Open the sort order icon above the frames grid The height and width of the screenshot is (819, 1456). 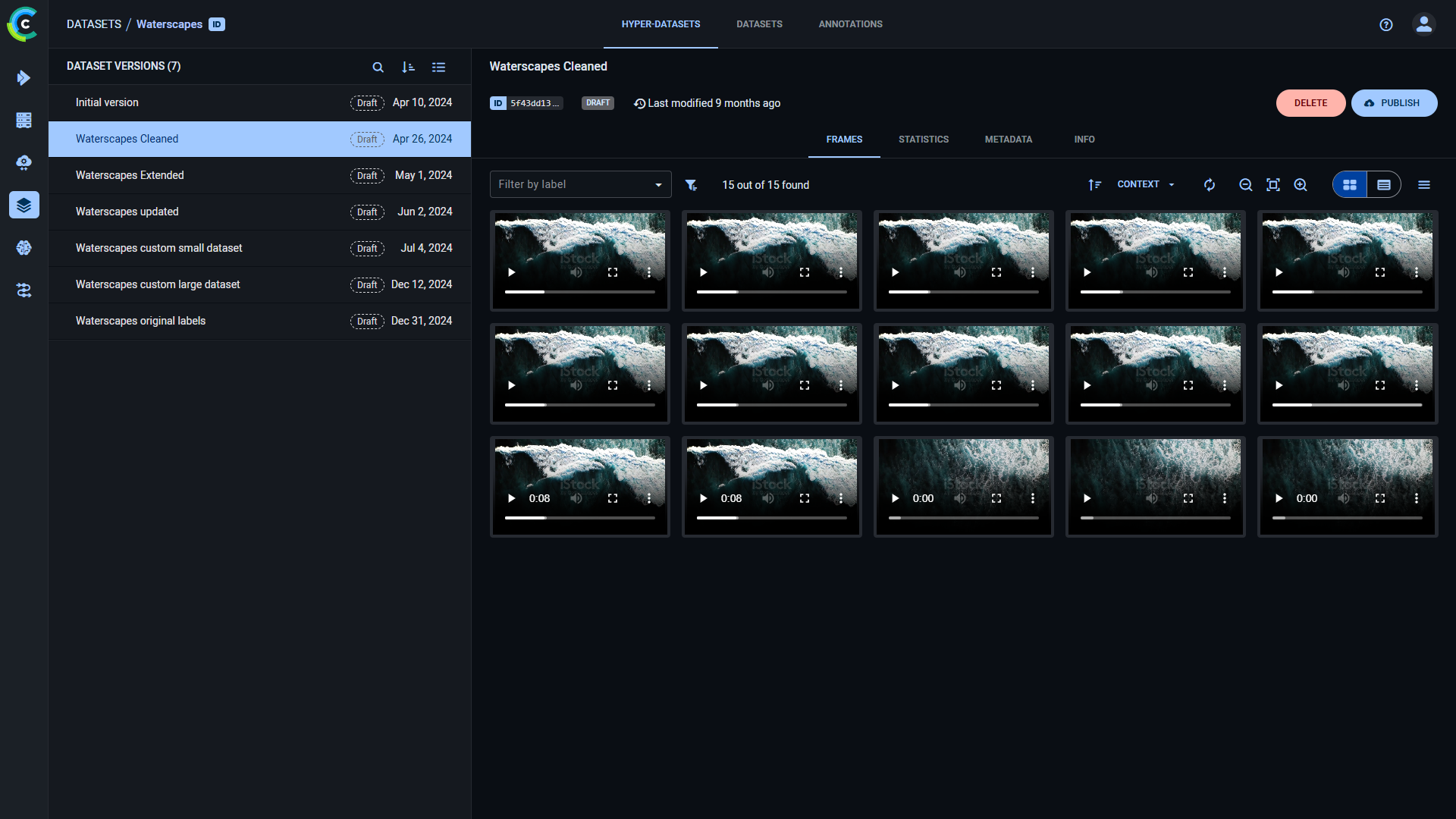click(1094, 184)
